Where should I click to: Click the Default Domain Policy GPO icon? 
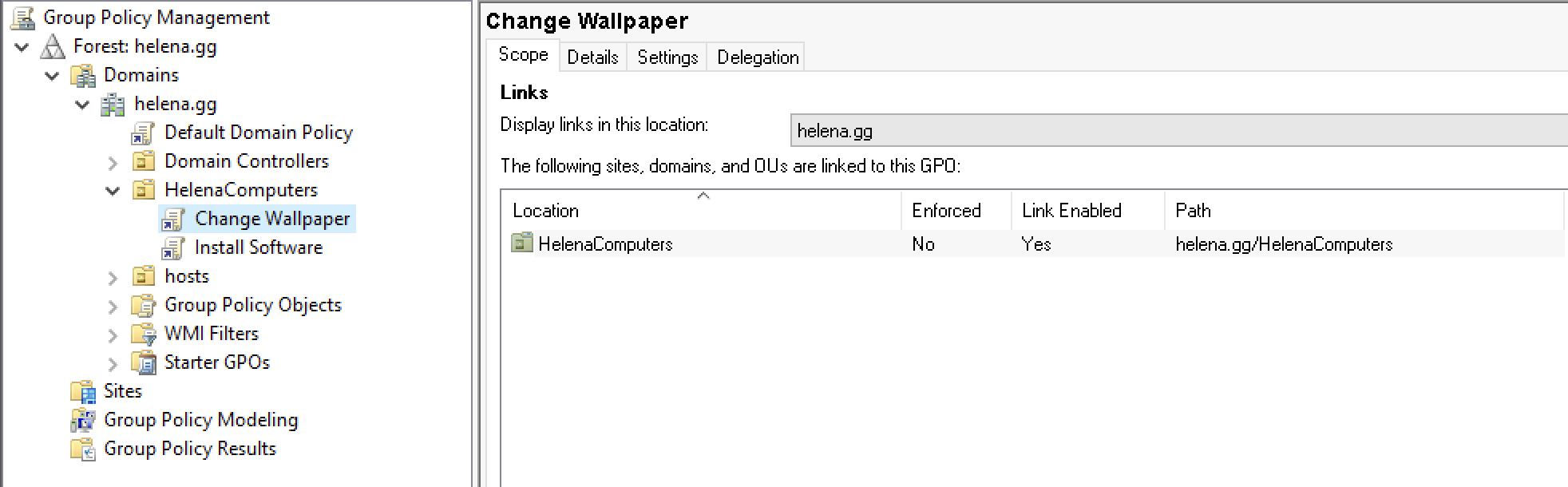click(144, 133)
